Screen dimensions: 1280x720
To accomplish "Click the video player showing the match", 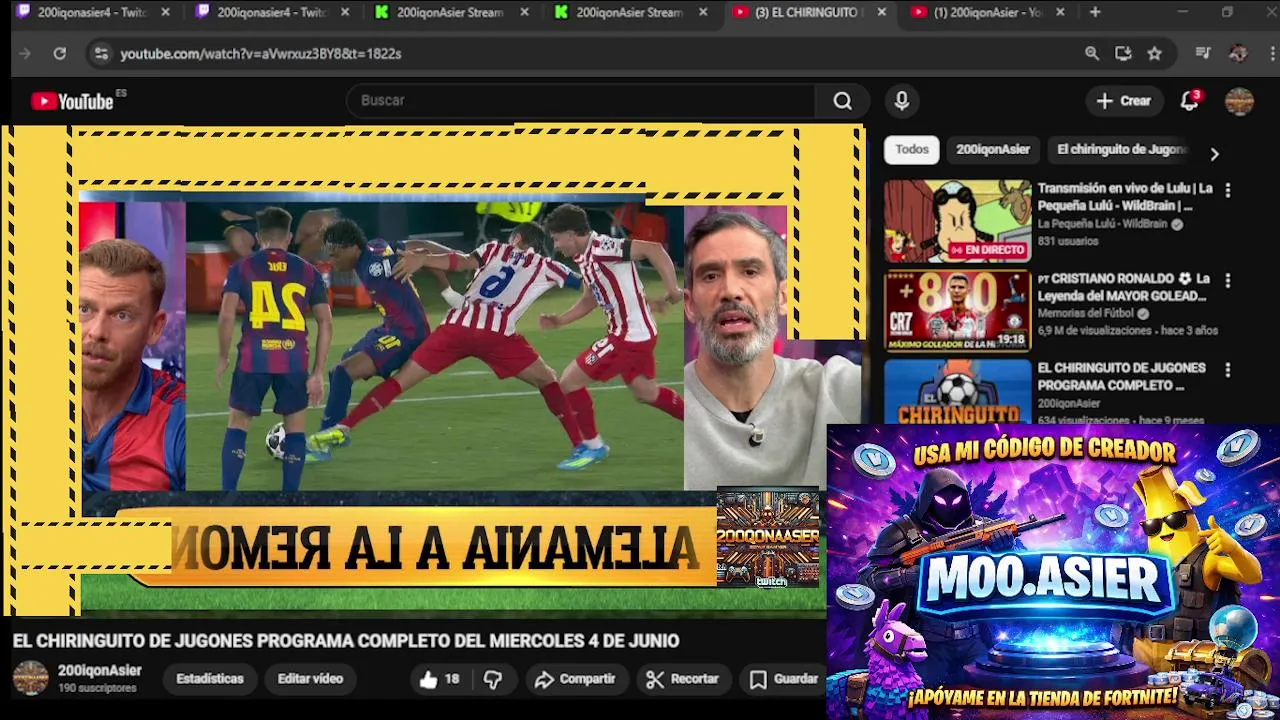I will (x=435, y=345).
